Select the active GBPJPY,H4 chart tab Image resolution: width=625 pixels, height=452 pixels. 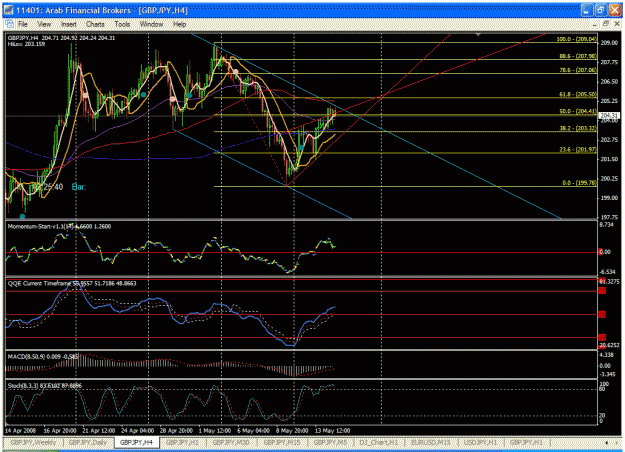(136, 442)
